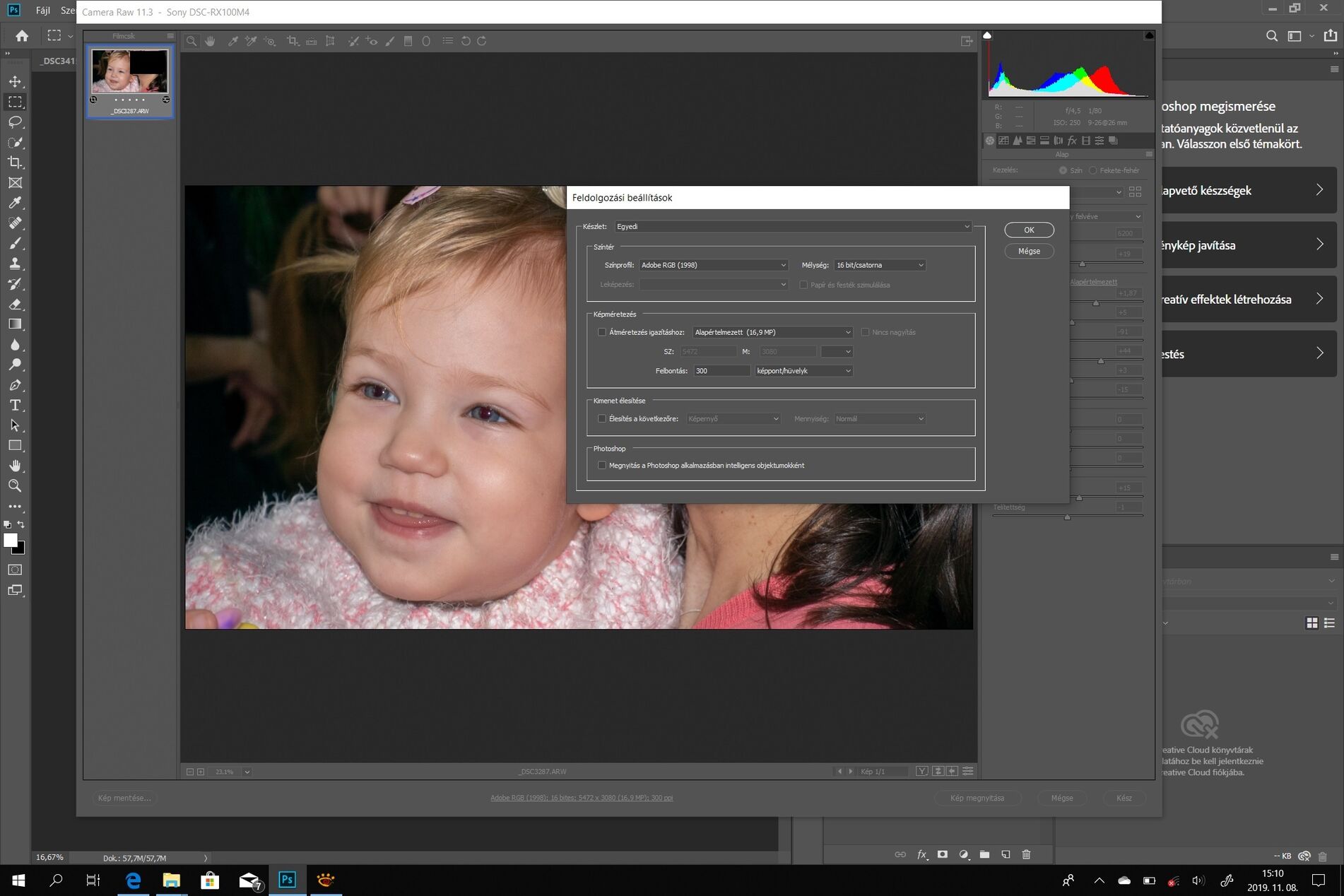Activate the Targeted Adjustment tool
This screenshot has height=896, width=1344.
click(x=269, y=41)
